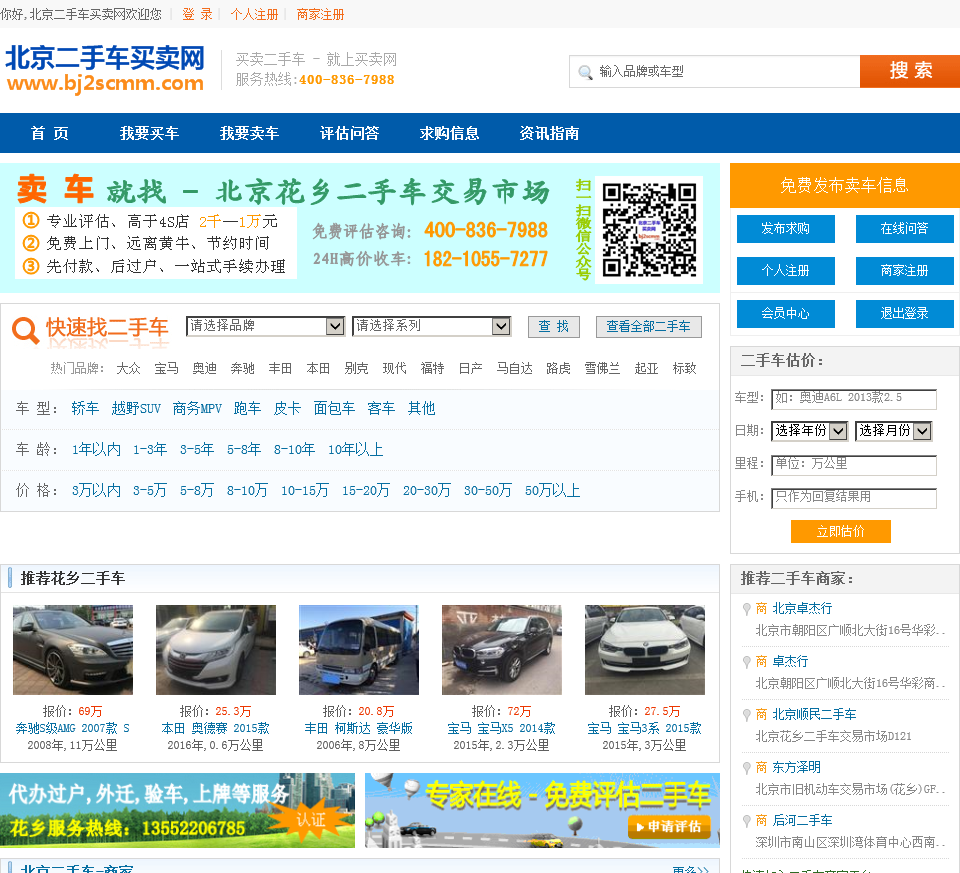
Task: Click 登录 link in top bar
Action: click(x=197, y=14)
